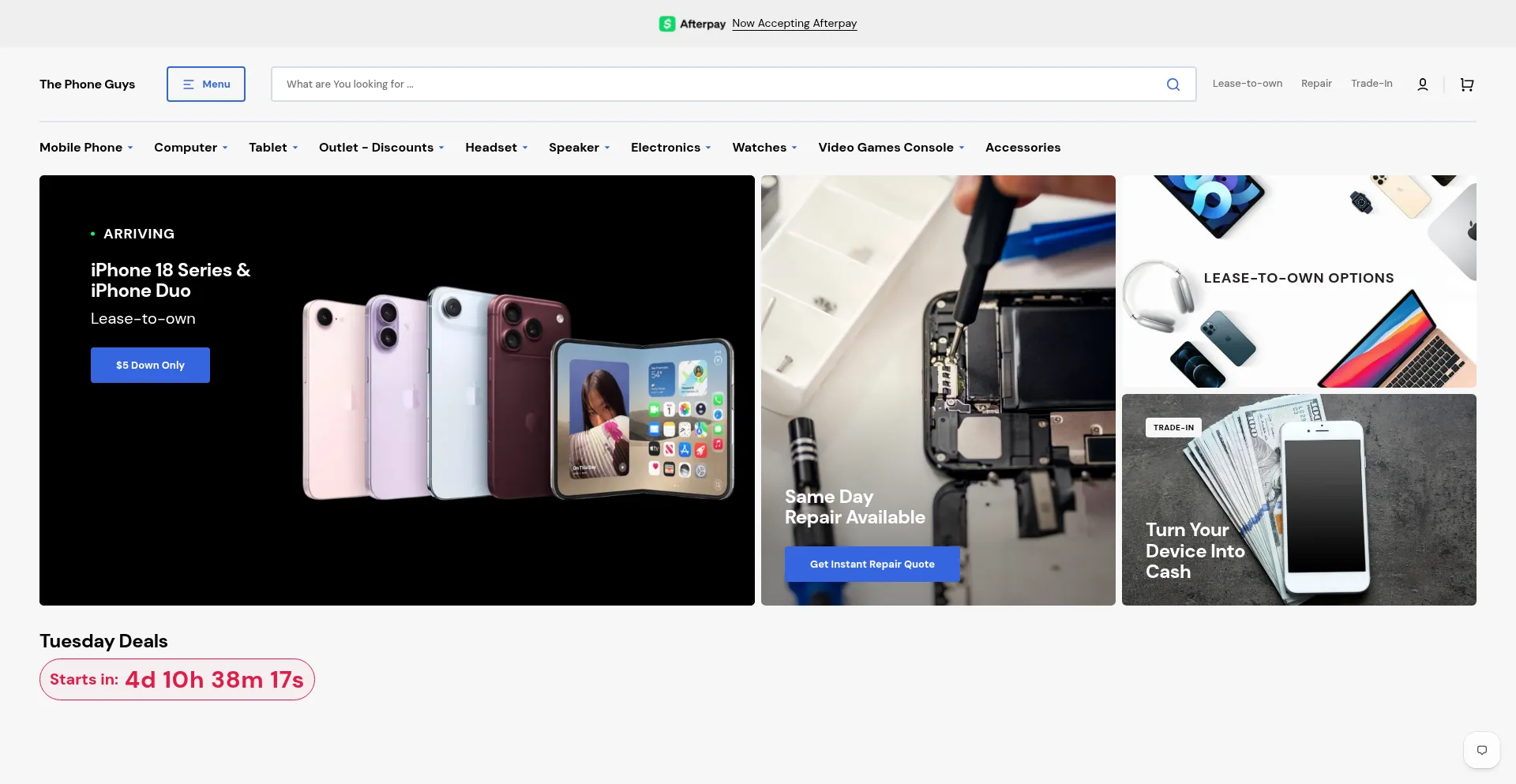Click the Tuesday Deals heading
Image resolution: width=1516 pixels, height=784 pixels.
[x=103, y=641]
